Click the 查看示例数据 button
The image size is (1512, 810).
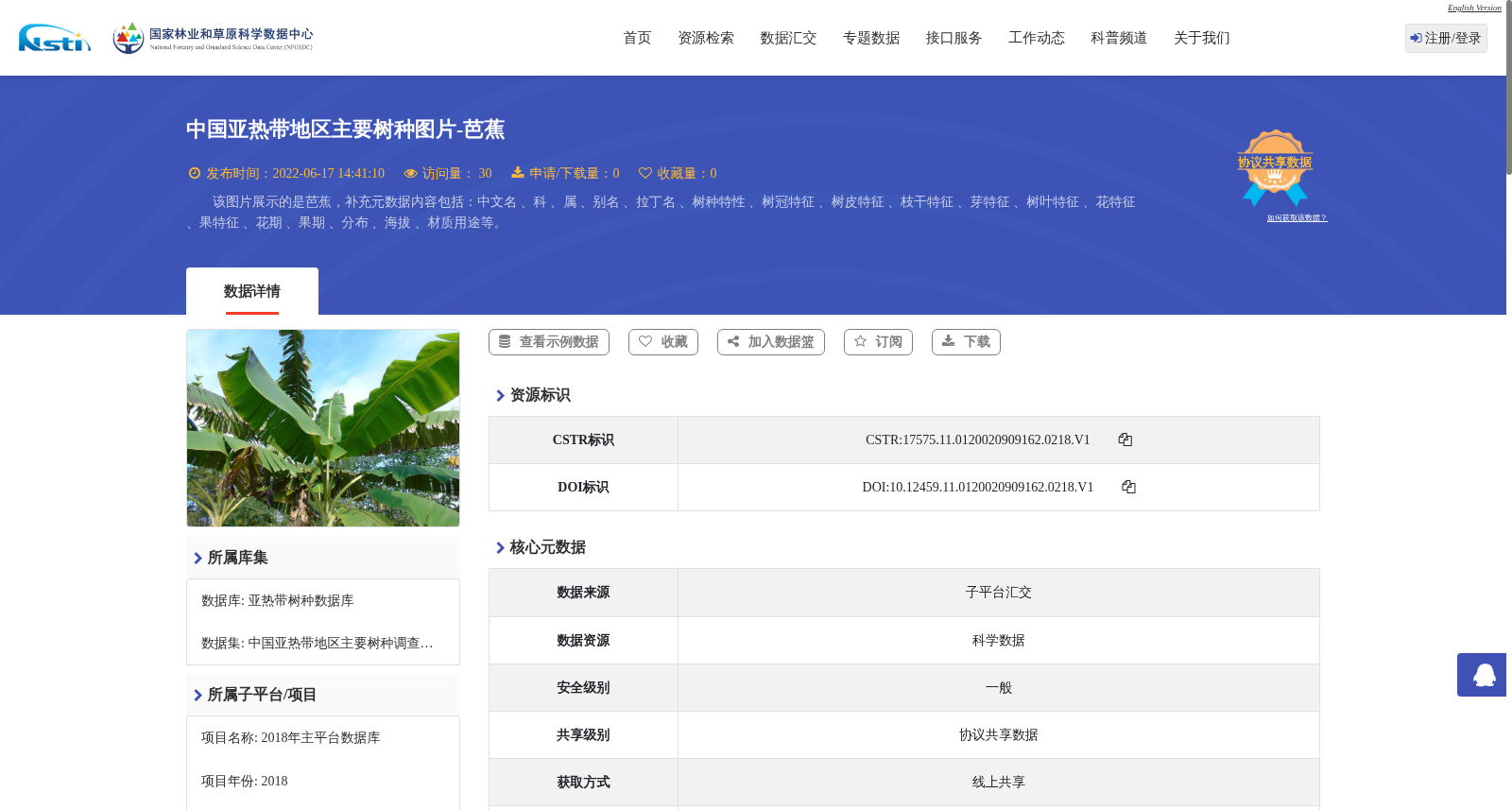(549, 342)
